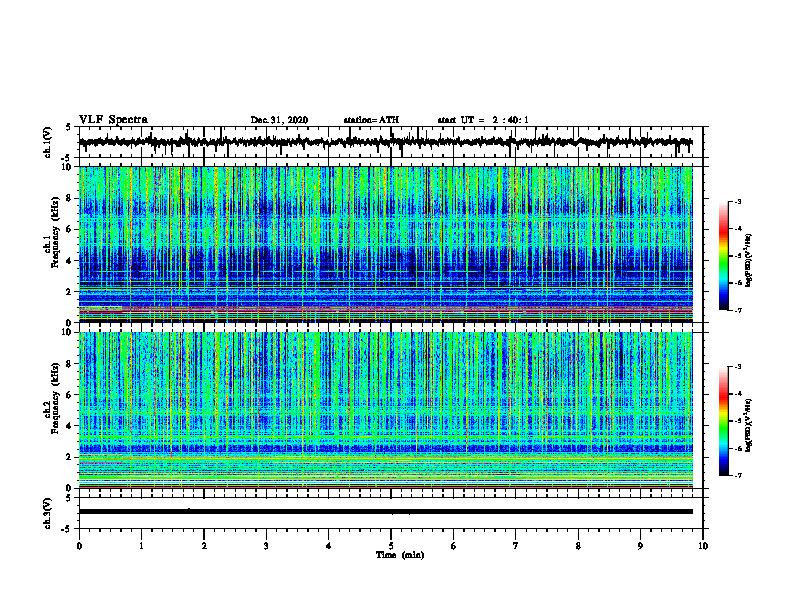Click time axis tick label "3"
The height and width of the screenshot is (612, 792).
[x=266, y=546]
